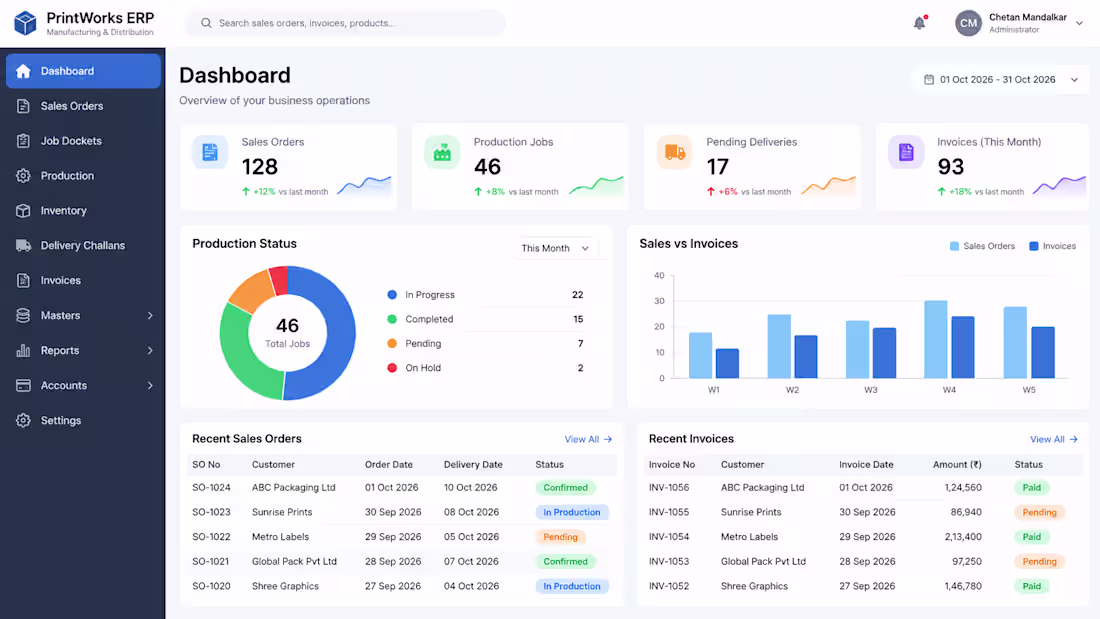
Task: Click customer Shree Graphics in sales orders
Action: pos(285,586)
